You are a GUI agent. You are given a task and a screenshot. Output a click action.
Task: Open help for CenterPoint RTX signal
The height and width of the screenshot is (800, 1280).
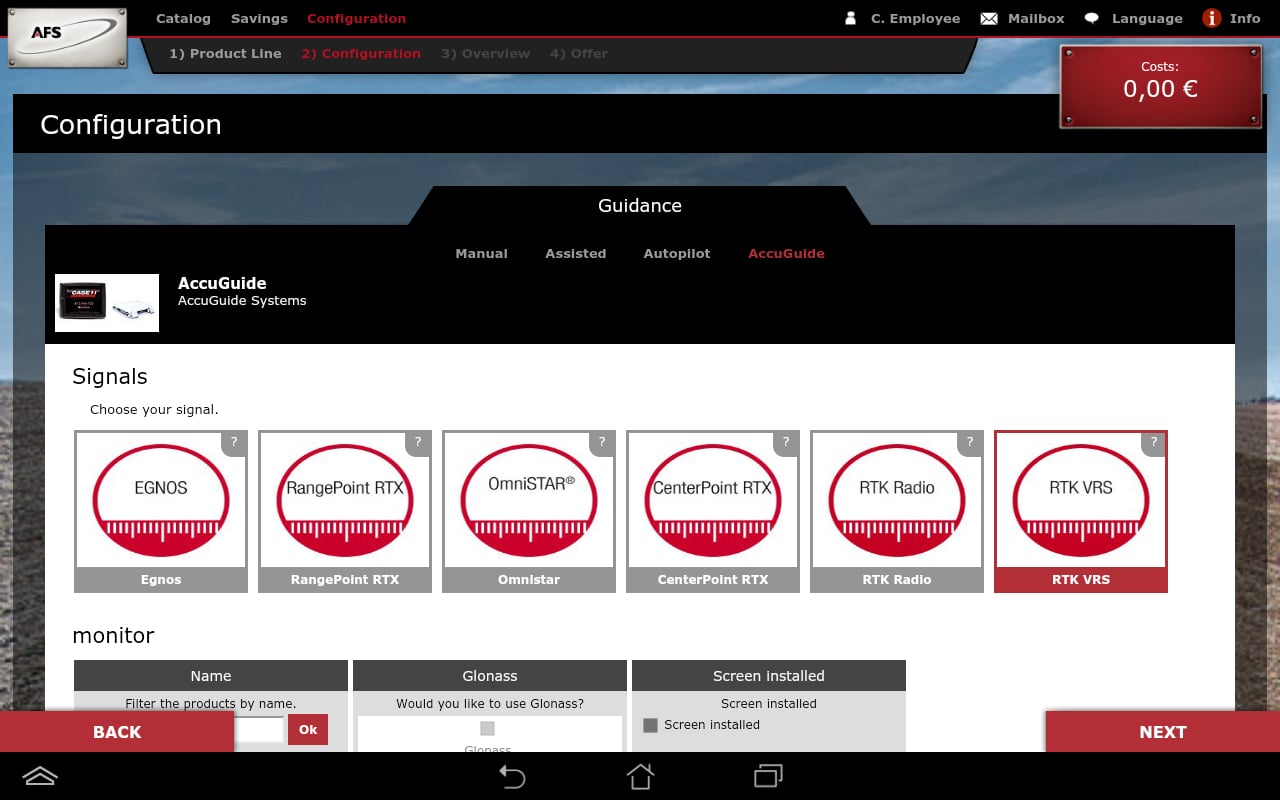point(786,443)
